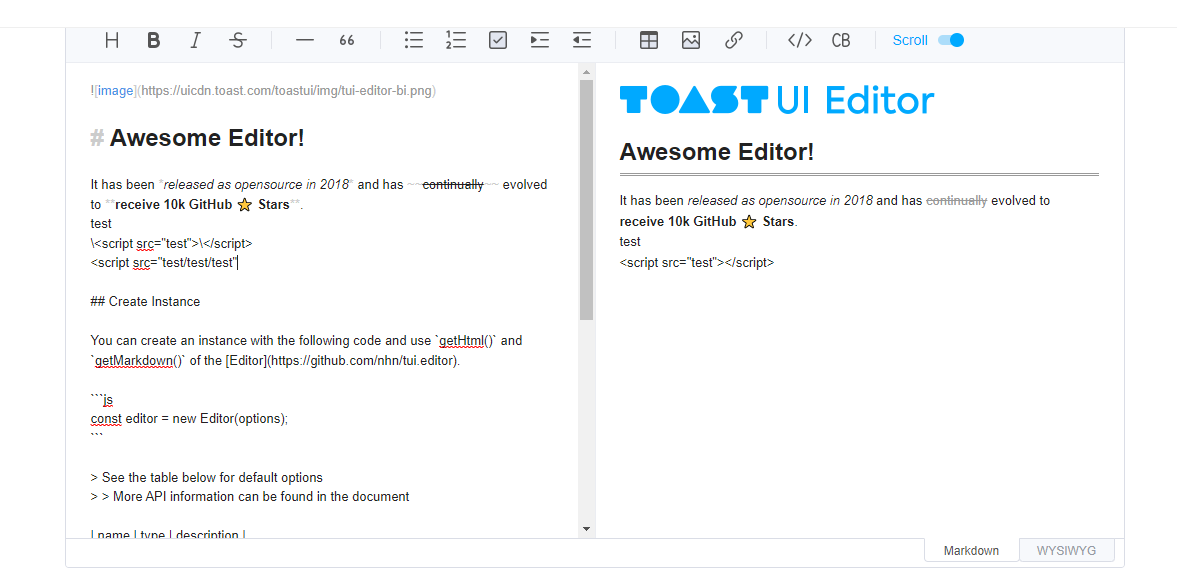This screenshot has width=1177, height=588.
Task: Switch to the Markdown tab
Action: coord(970,550)
